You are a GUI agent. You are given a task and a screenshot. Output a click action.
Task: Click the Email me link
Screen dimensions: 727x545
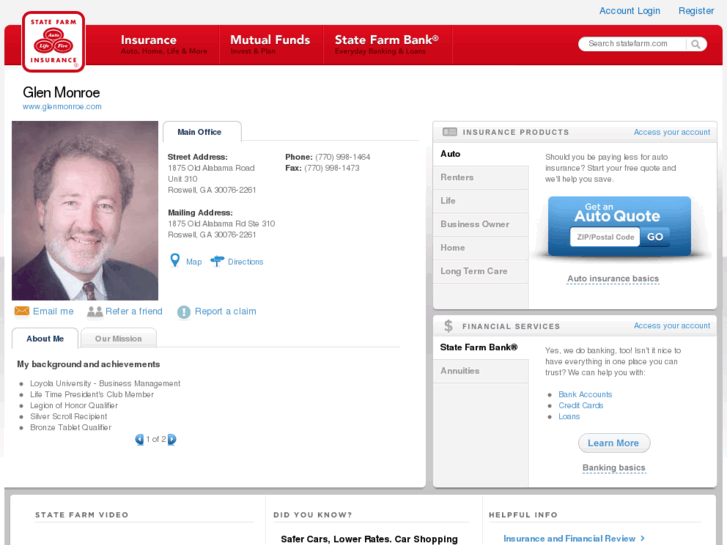[x=53, y=311]
